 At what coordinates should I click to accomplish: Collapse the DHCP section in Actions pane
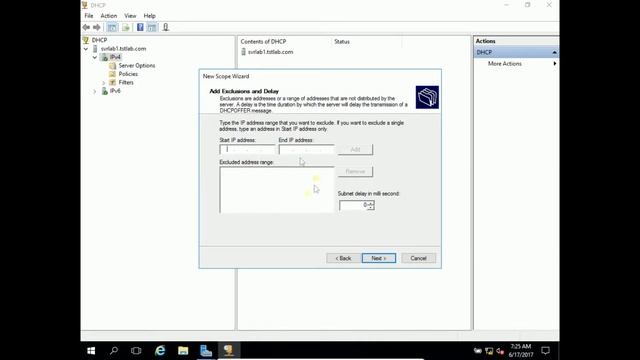(554, 52)
